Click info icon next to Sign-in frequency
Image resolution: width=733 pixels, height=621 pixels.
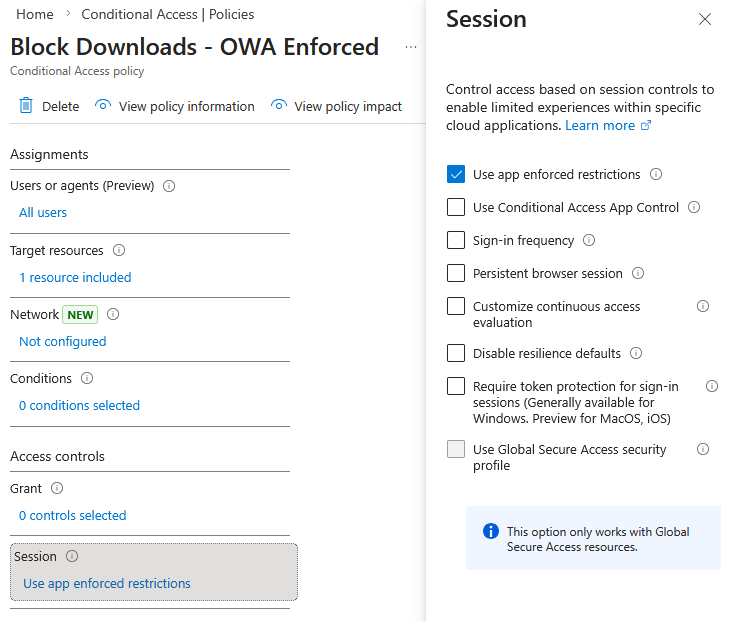[589, 240]
